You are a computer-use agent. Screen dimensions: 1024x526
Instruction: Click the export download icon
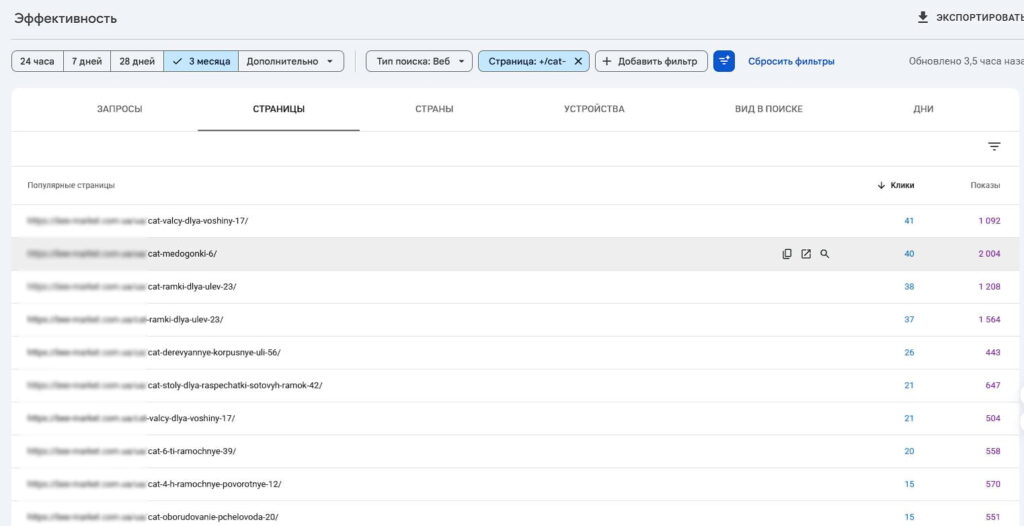pos(922,18)
